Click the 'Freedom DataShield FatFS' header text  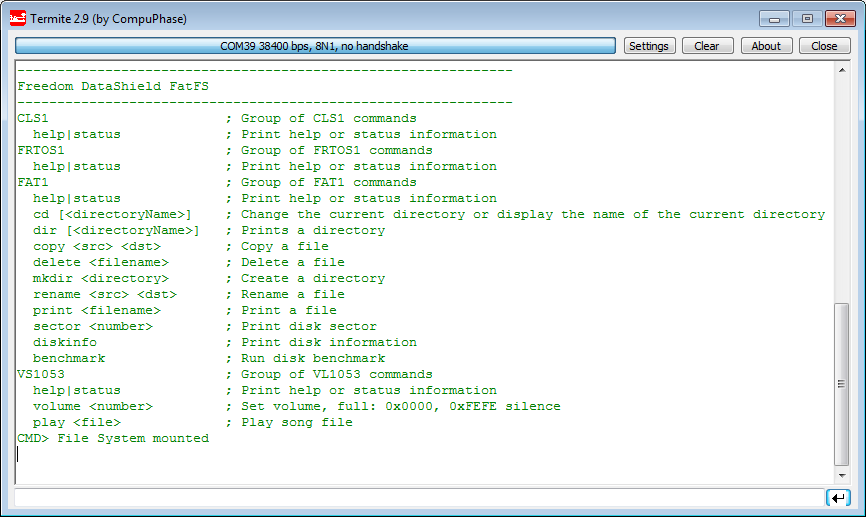click(113, 86)
